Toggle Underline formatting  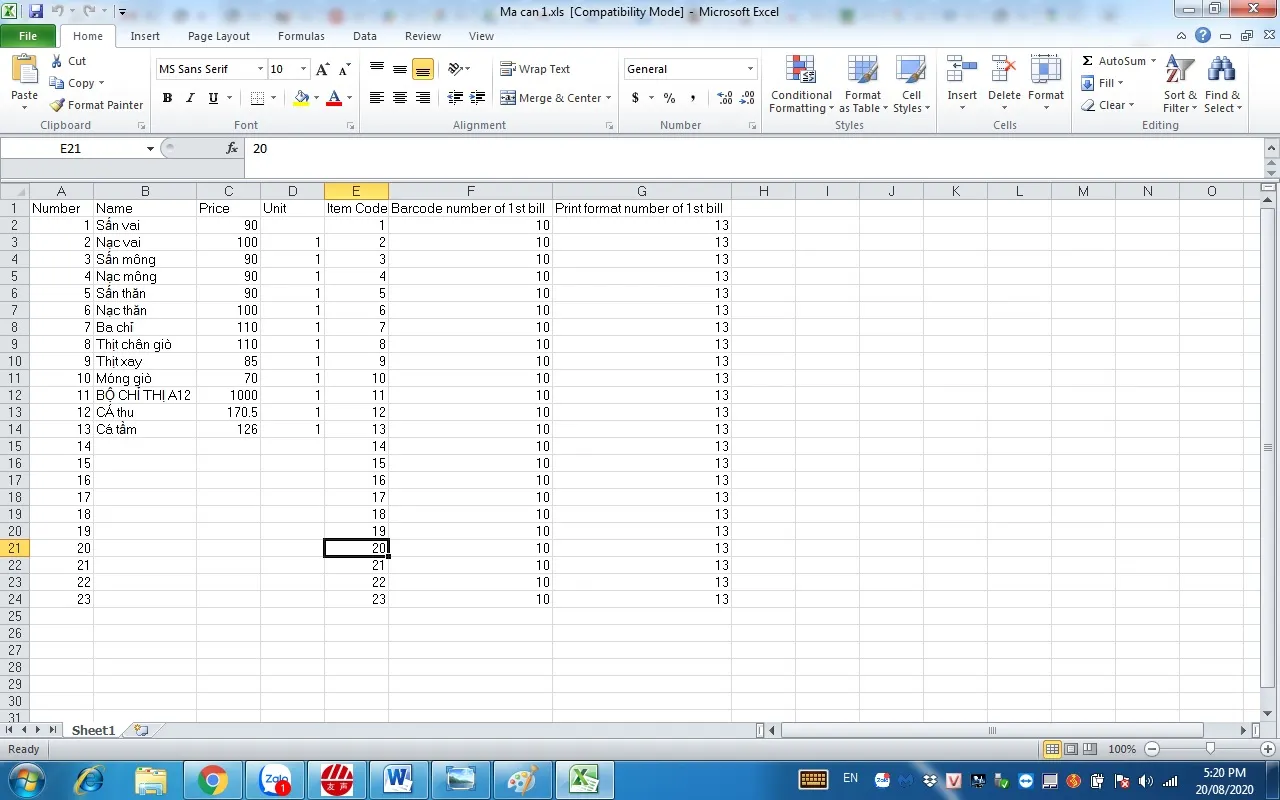click(213, 98)
